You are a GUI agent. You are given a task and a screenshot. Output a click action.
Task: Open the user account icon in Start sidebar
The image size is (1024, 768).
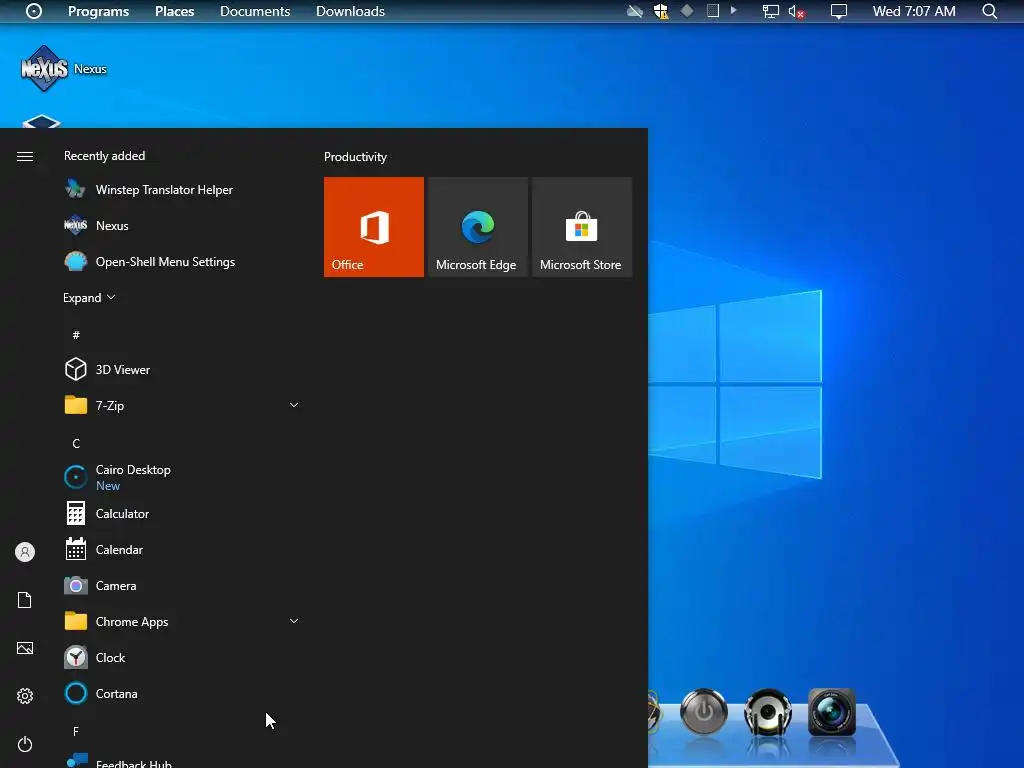25,552
